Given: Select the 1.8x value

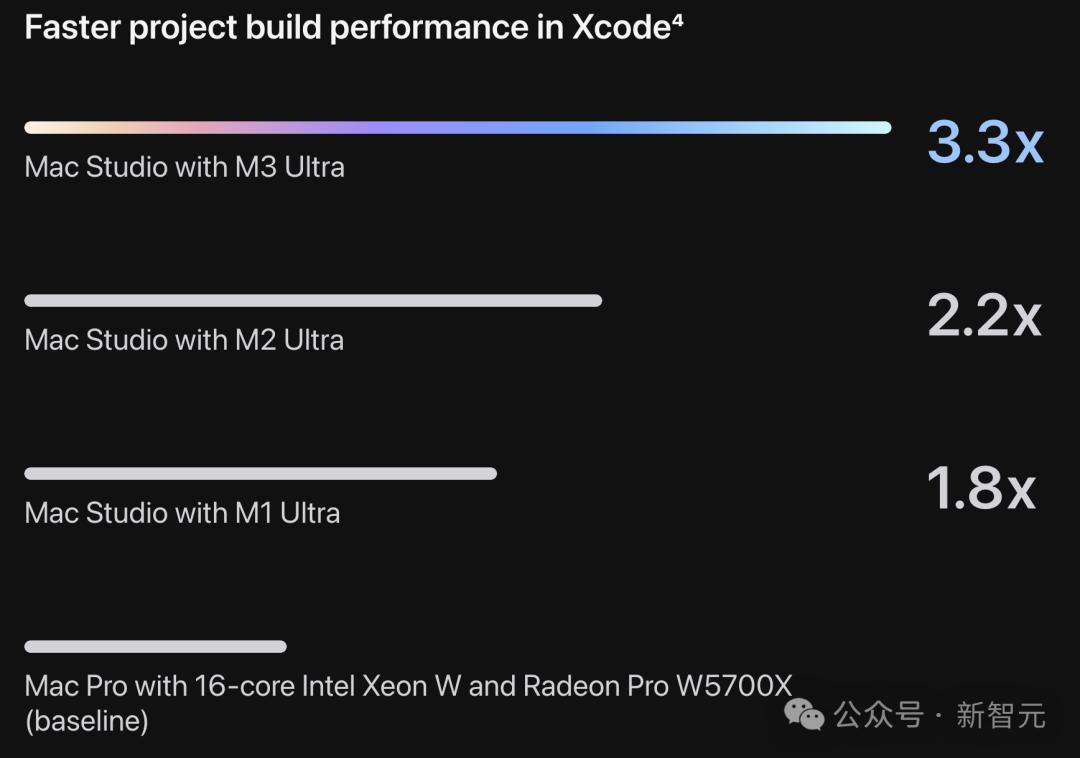Looking at the screenshot, I should pos(980,489).
